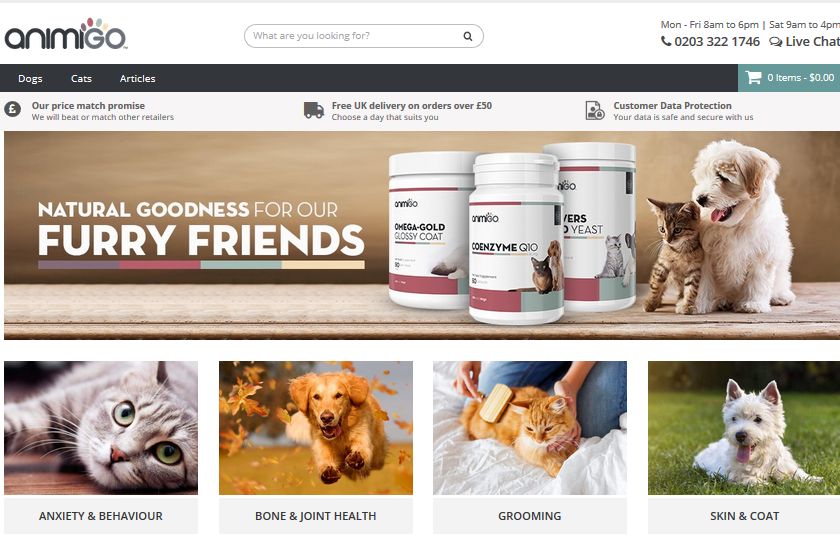The height and width of the screenshot is (536, 840).
Task: Open the Live Chat speech bubble icon
Action: (775, 42)
